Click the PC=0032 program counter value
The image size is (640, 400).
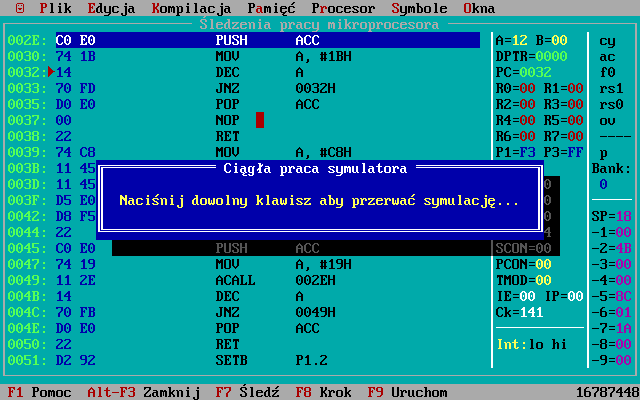[524, 72]
